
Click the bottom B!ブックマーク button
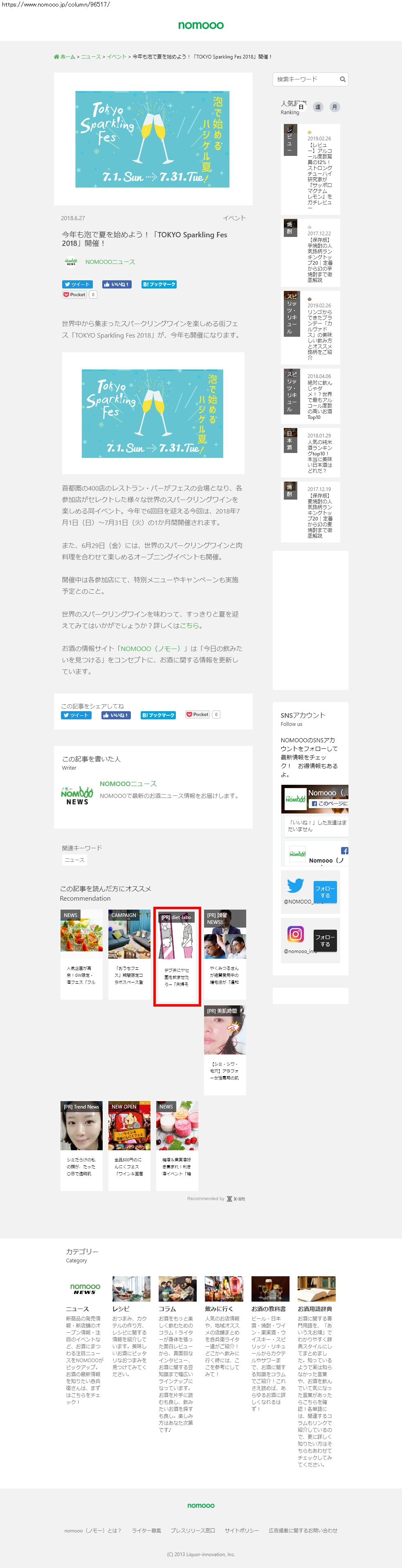click(158, 715)
